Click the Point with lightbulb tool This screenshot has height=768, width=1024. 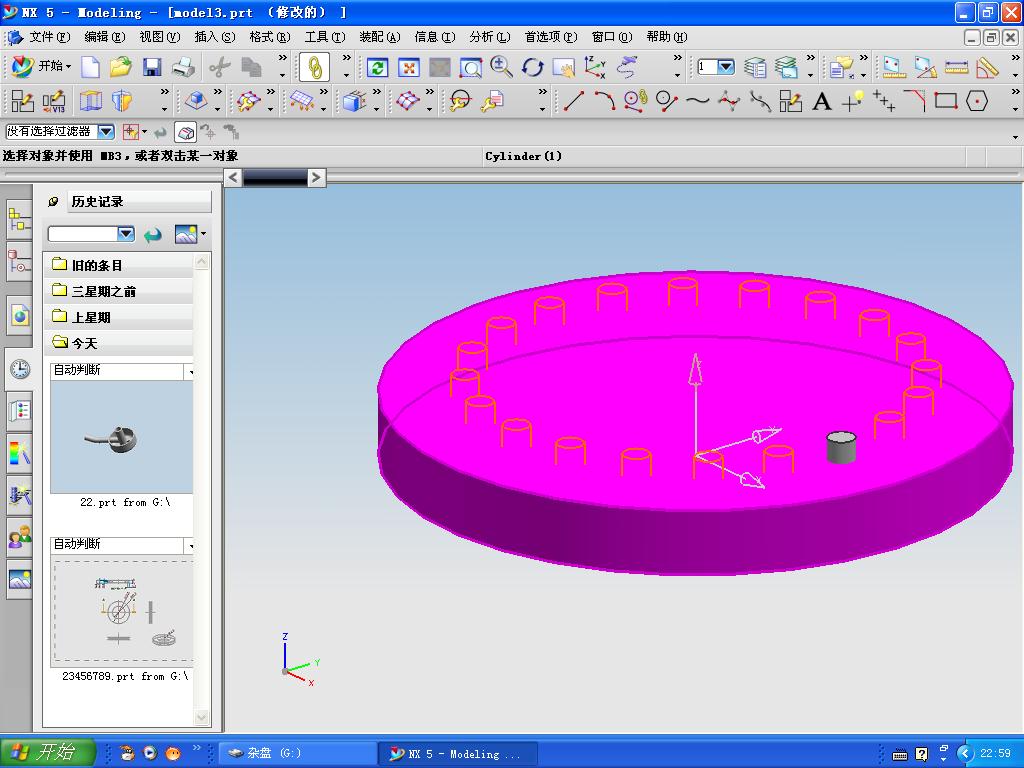tap(853, 101)
